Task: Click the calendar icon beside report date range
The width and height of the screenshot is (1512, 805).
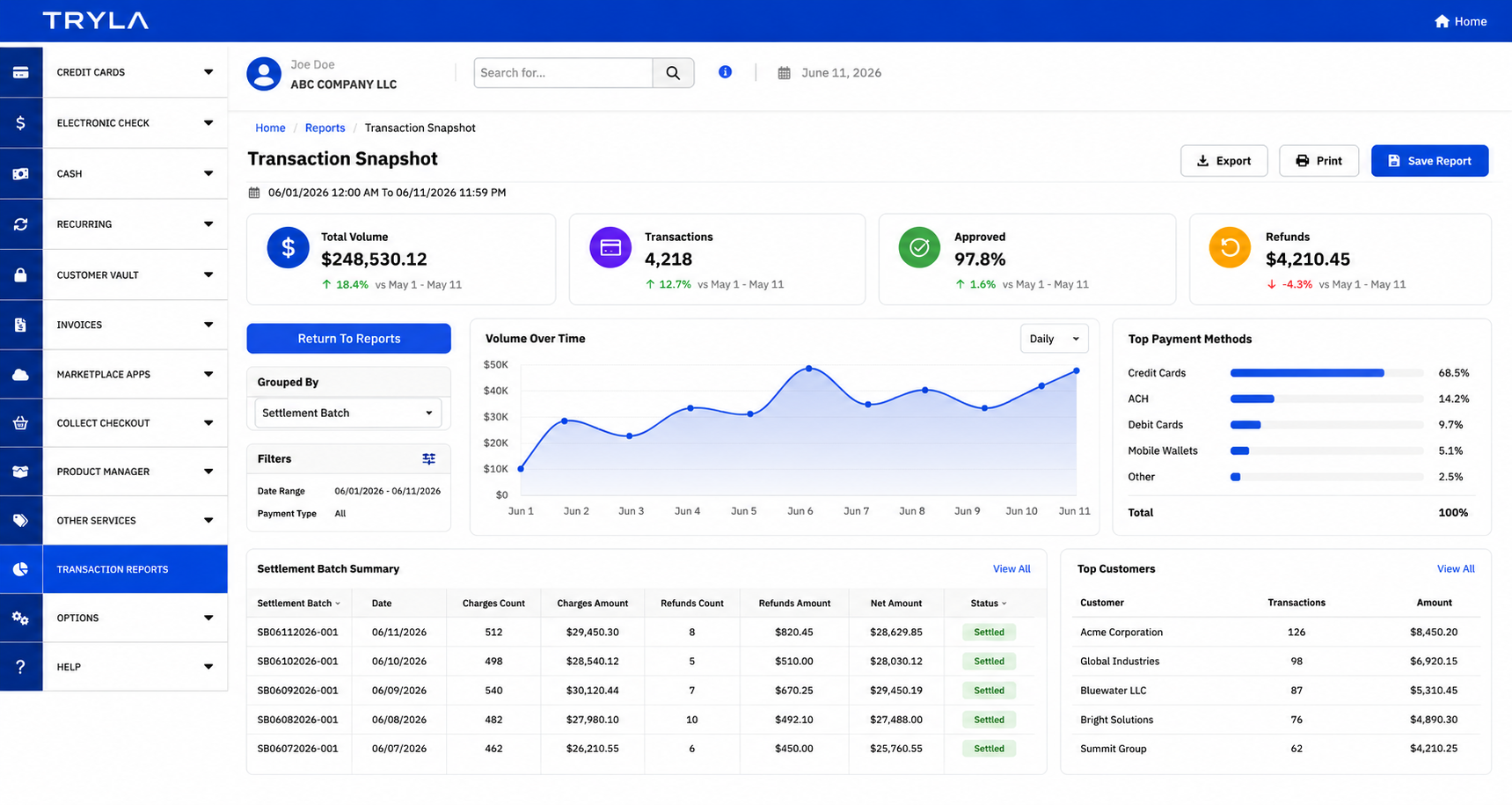Action: (x=254, y=193)
